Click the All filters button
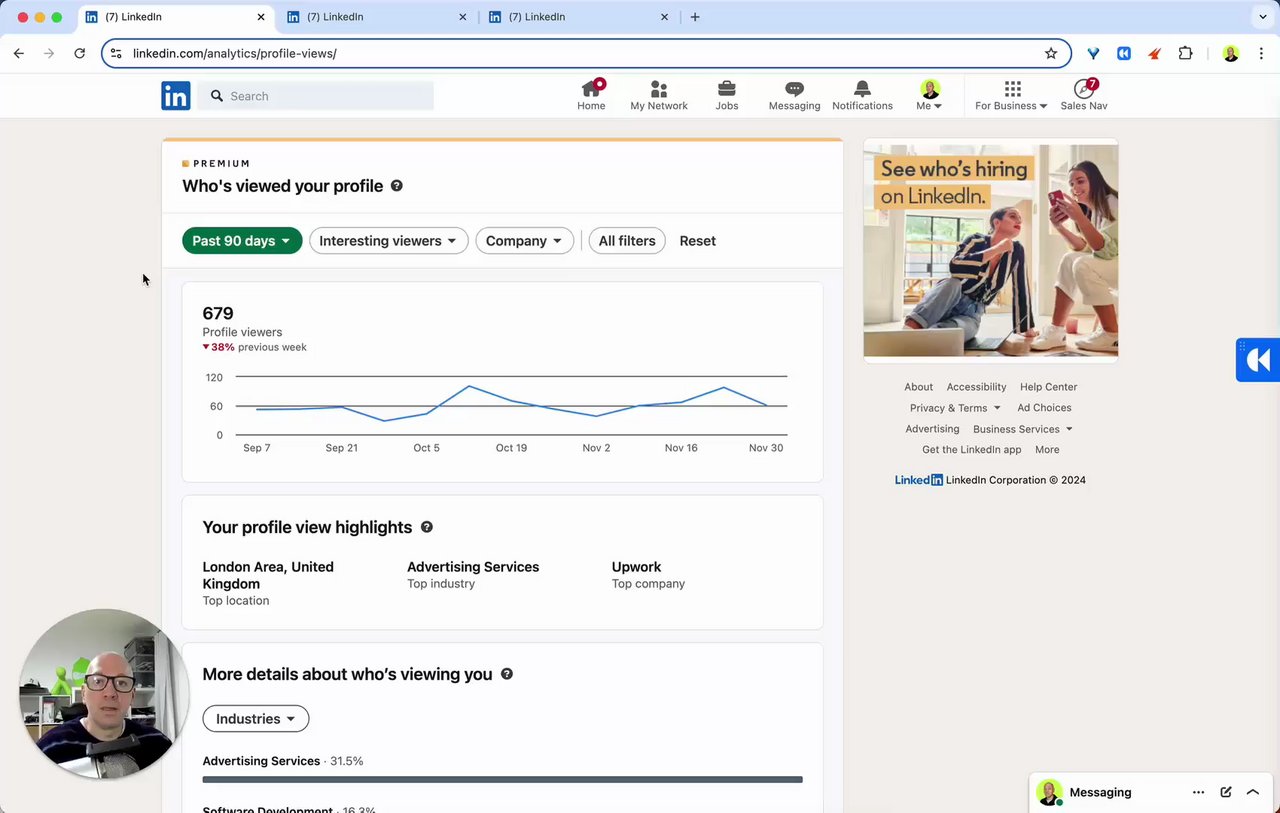1280x813 pixels. (x=627, y=241)
